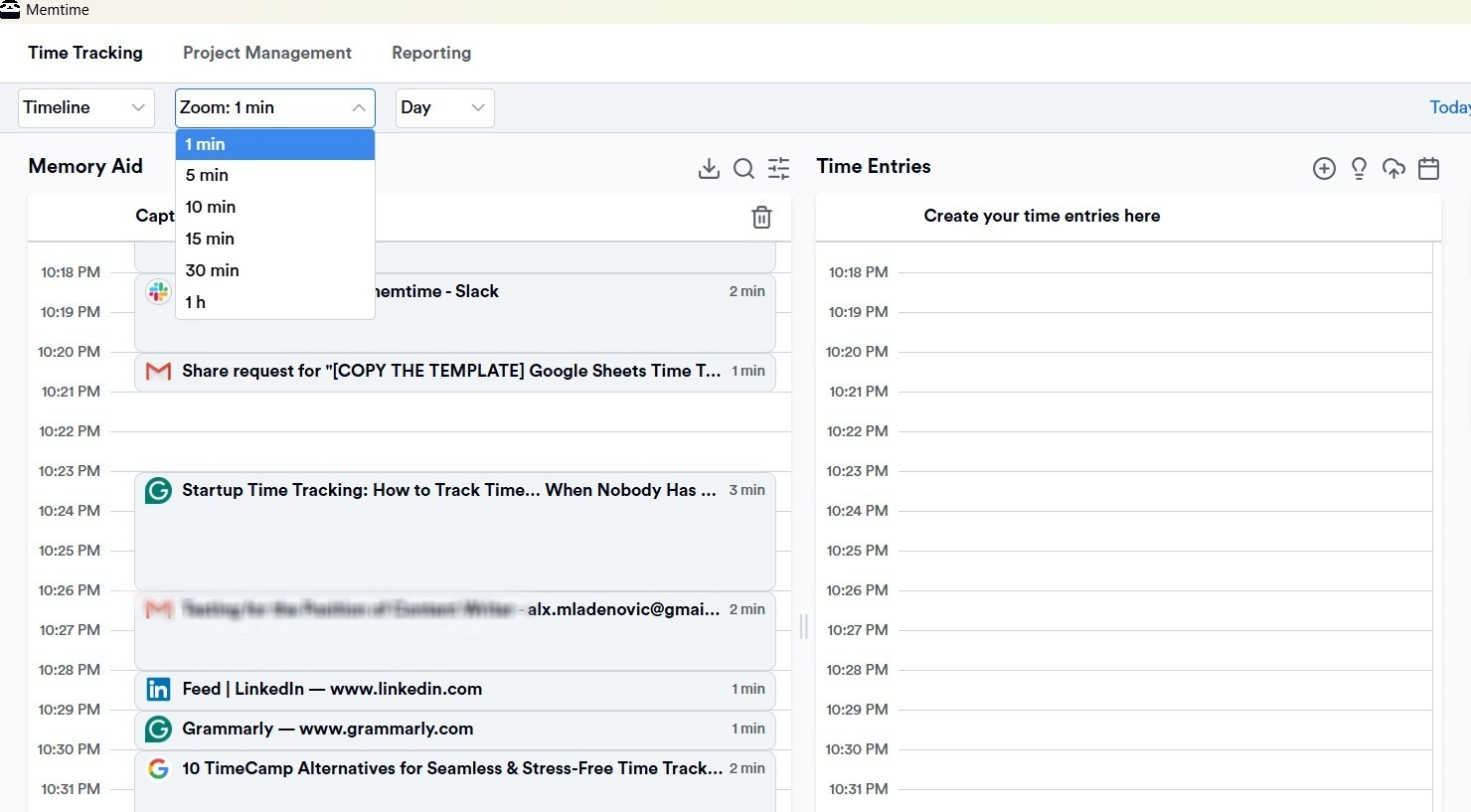Select the Startup Time Tracking activity entry

[455, 531]
